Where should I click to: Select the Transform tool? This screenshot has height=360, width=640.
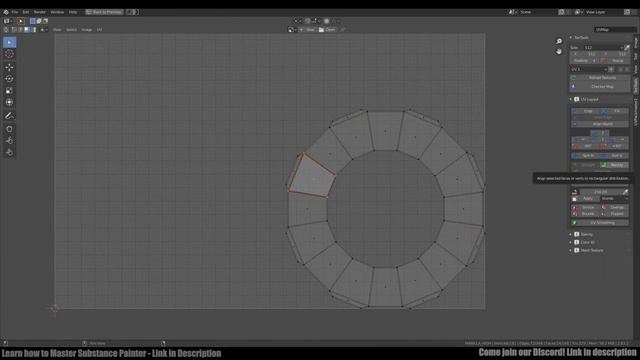pyautogui.click(x=9, y=102)
